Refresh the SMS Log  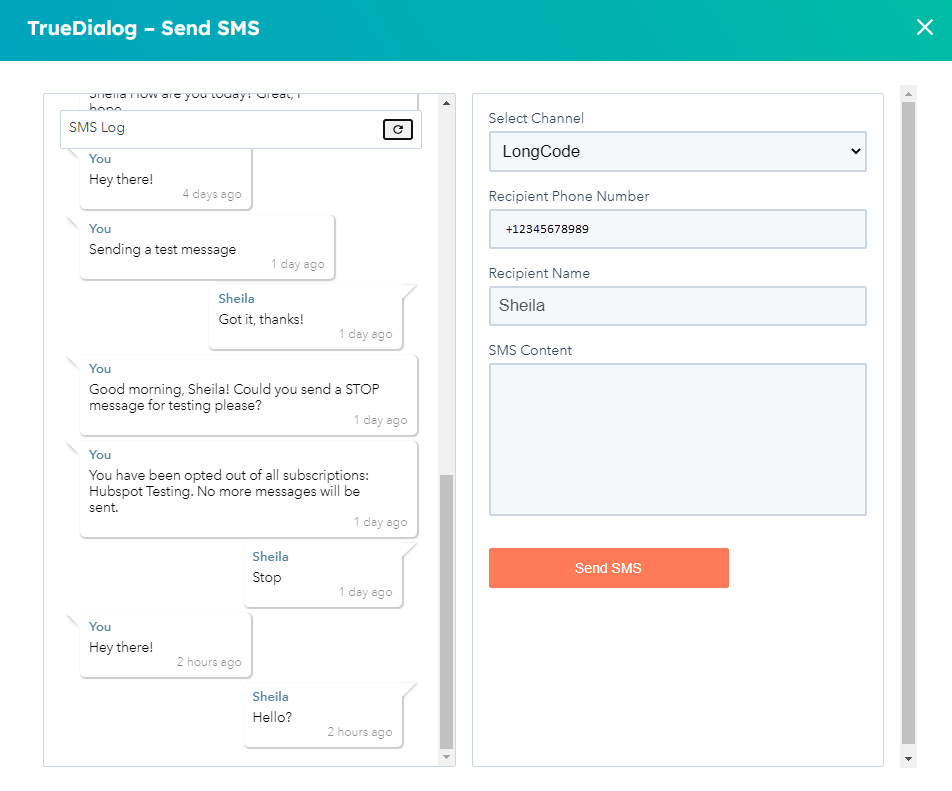tap(397, 129)
